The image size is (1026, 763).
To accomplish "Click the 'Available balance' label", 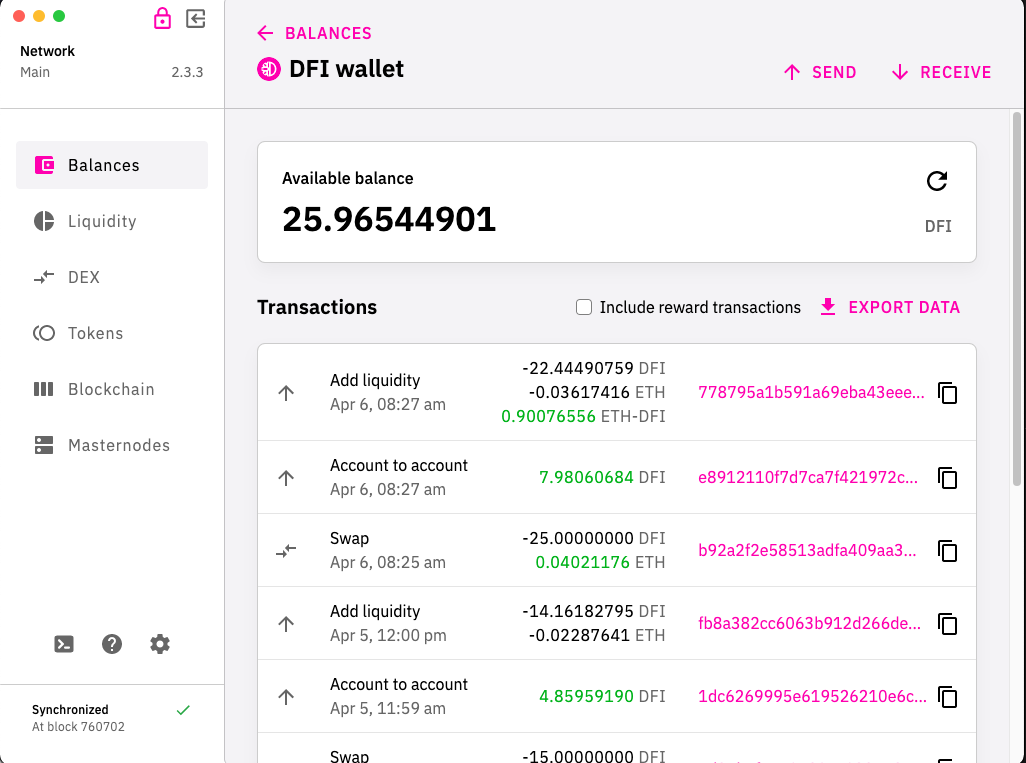I will (x=347, y=179).
